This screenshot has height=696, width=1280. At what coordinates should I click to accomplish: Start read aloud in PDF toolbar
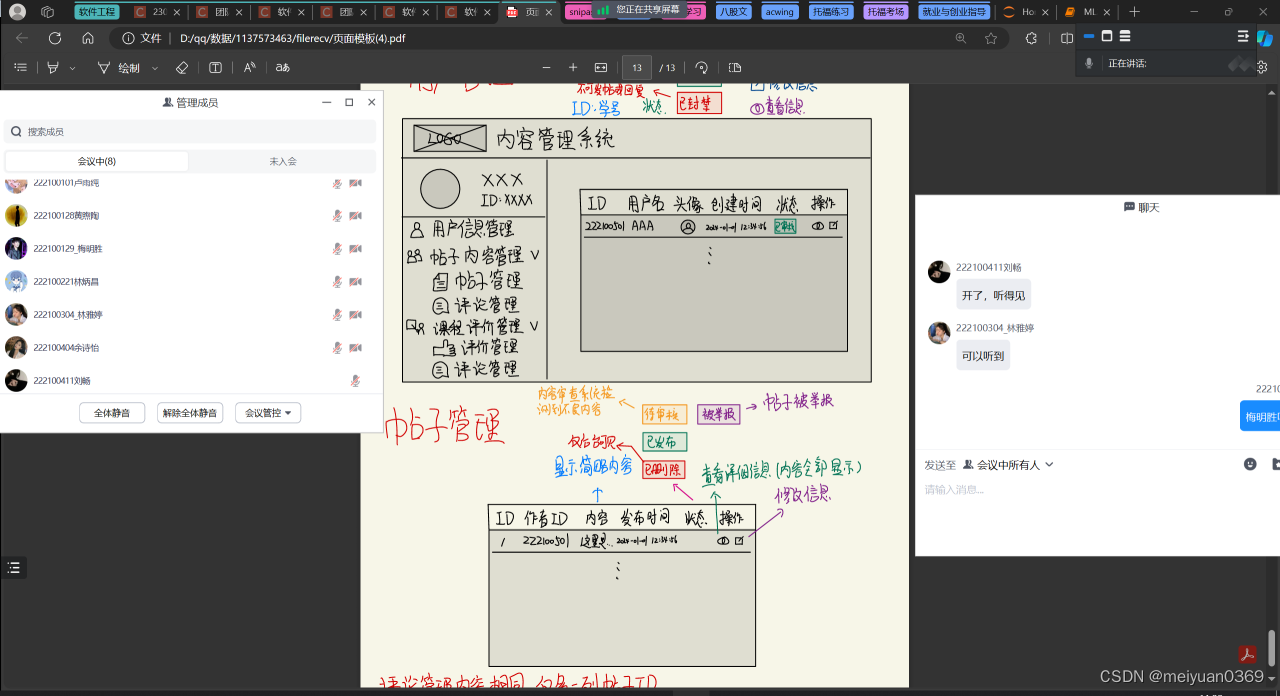coord(249,67)
